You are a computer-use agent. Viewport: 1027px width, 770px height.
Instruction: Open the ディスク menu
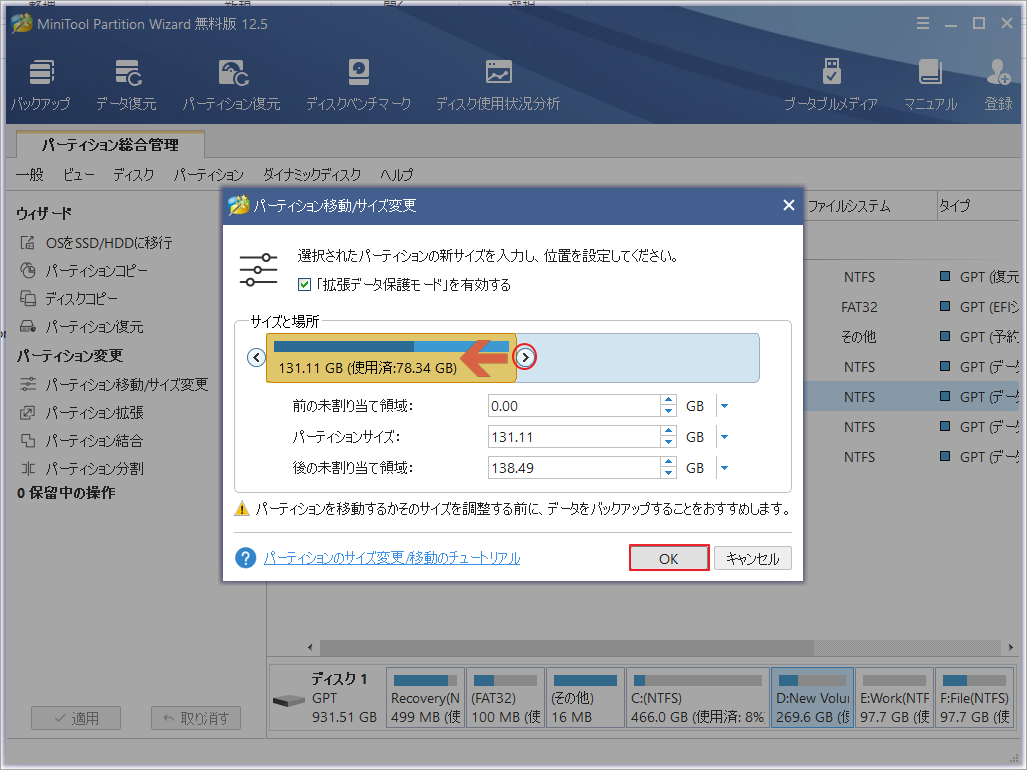134,175
